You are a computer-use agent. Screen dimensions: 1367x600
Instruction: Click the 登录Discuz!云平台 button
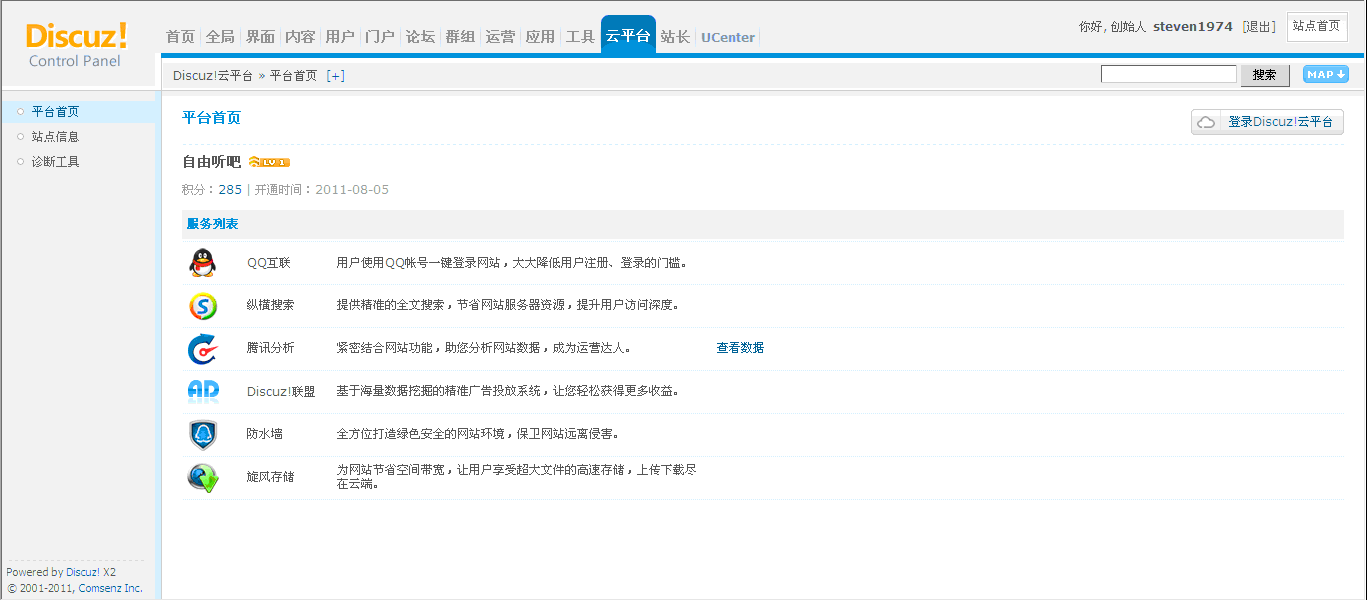click(x=1267, y=122)
